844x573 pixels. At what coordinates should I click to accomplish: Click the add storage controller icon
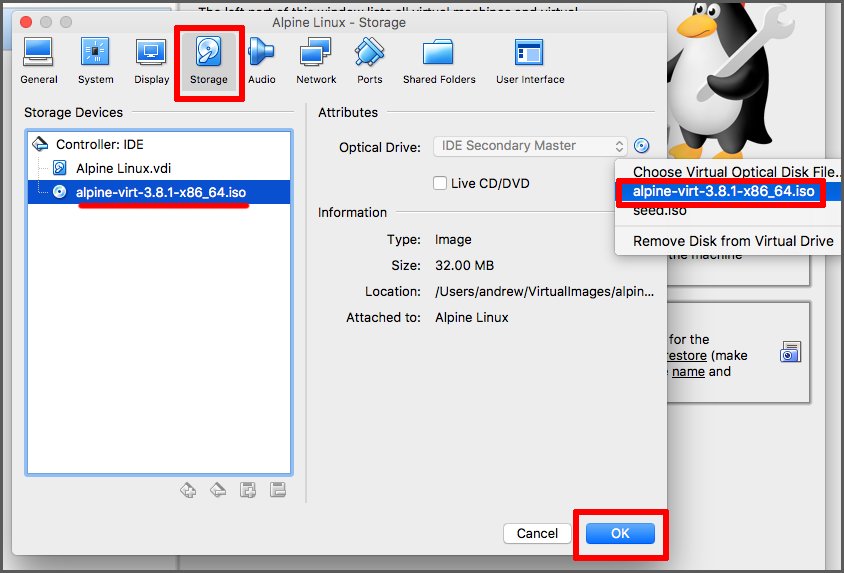click(x=188, y=490)
